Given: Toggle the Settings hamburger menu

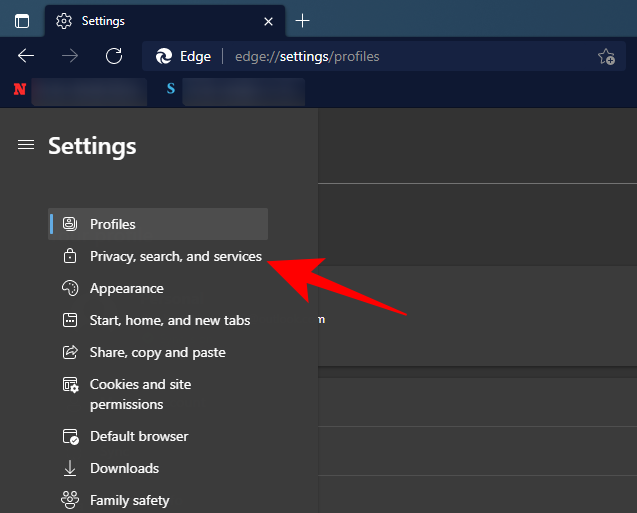Looking at the screenshot, I should point(26,146).
